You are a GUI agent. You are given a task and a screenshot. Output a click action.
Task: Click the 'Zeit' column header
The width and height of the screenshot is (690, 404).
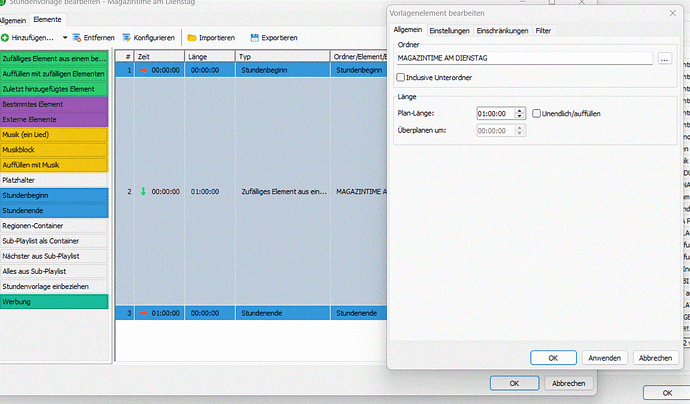coord(159,57)
